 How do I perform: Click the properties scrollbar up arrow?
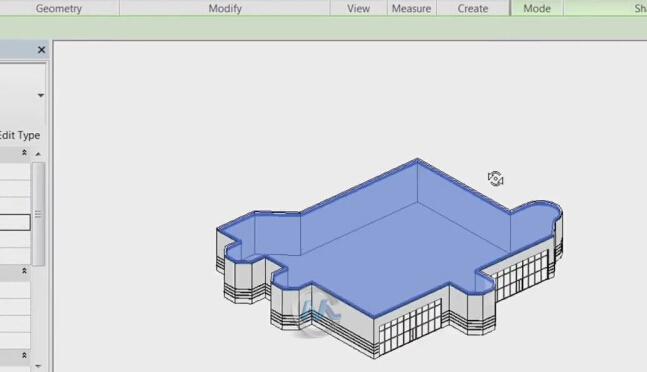click(x=38, y=154)
